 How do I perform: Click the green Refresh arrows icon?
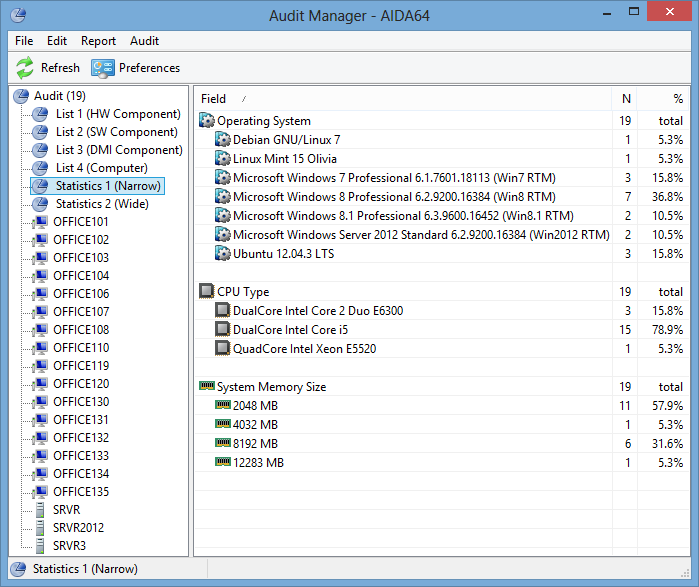[25, 68]
